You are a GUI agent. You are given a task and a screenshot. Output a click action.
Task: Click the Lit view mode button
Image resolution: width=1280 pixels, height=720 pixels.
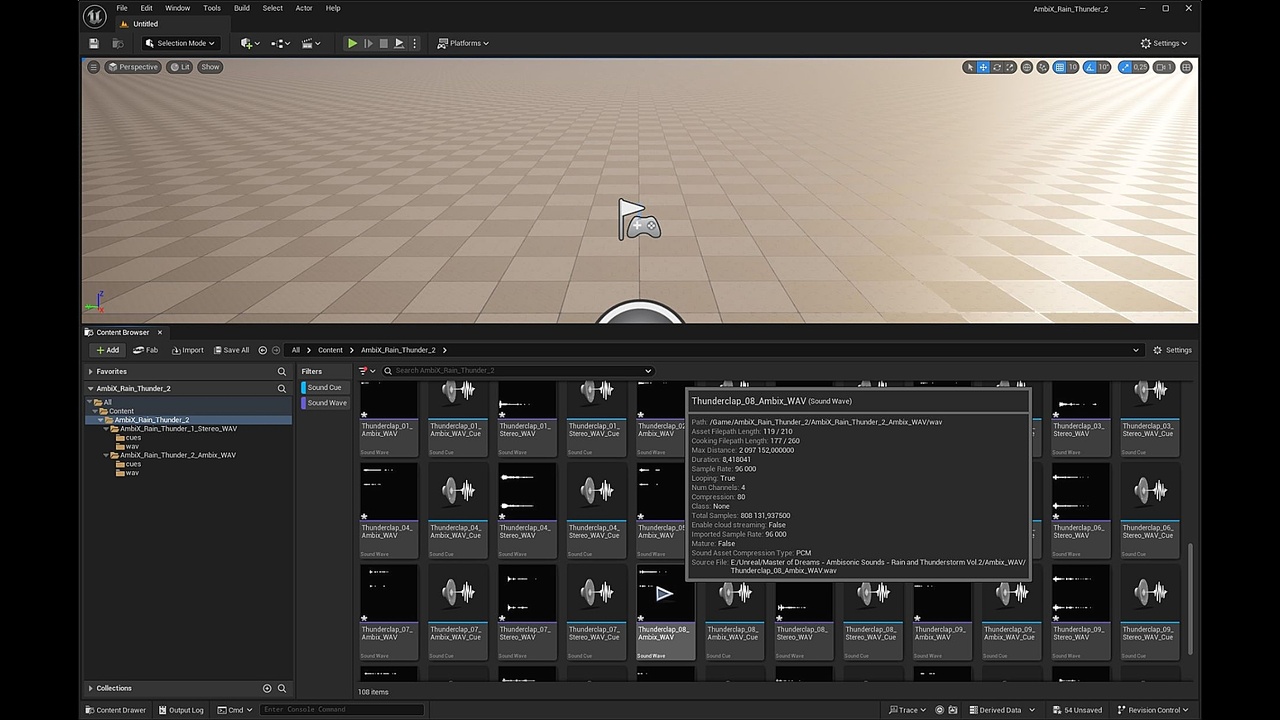(180, 67)
